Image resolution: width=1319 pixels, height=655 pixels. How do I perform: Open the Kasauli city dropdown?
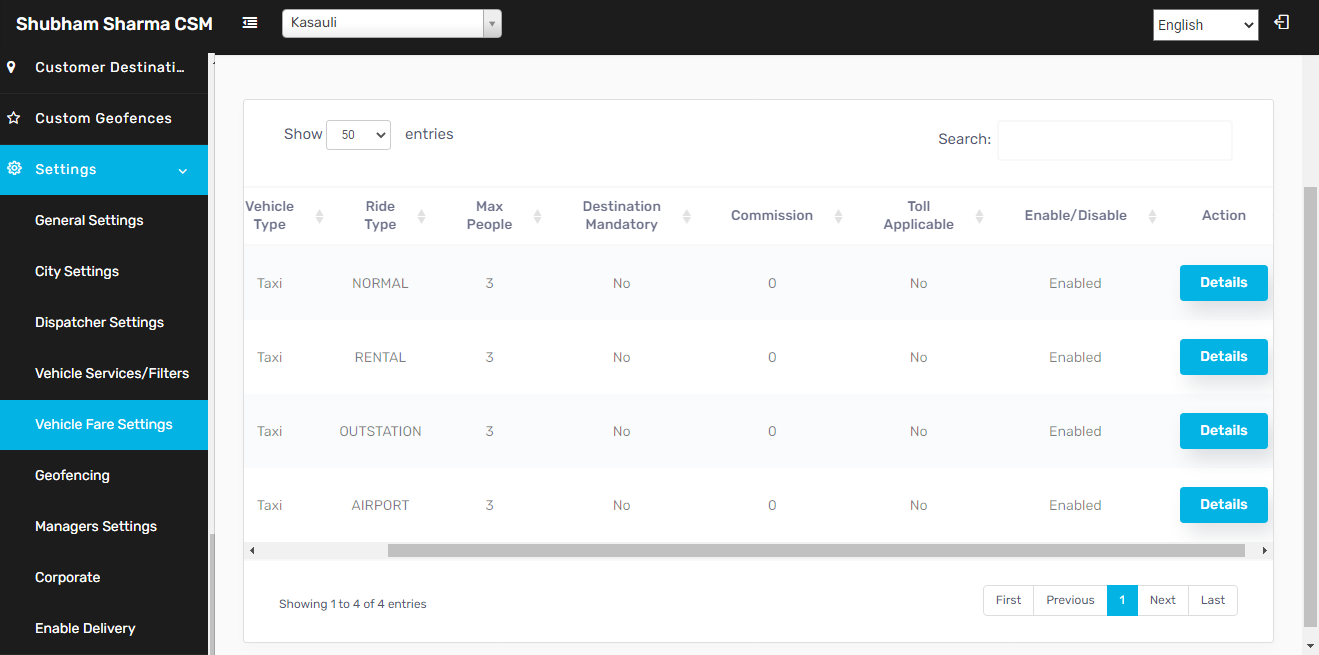pos(392,23)
